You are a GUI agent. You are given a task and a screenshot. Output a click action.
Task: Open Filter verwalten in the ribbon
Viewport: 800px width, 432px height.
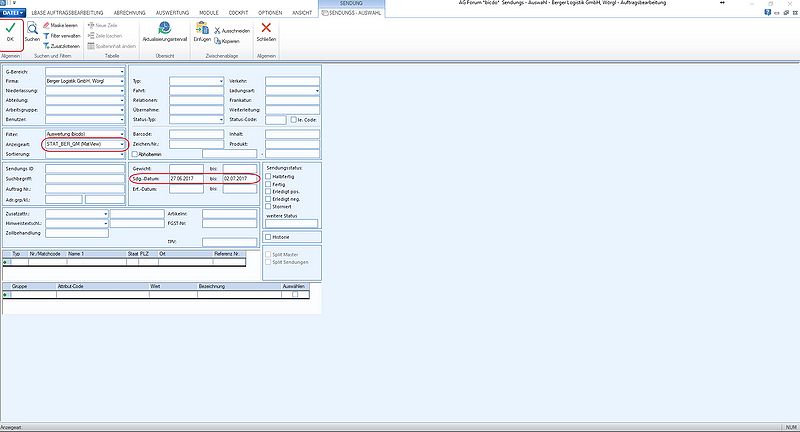pos(62,36)
